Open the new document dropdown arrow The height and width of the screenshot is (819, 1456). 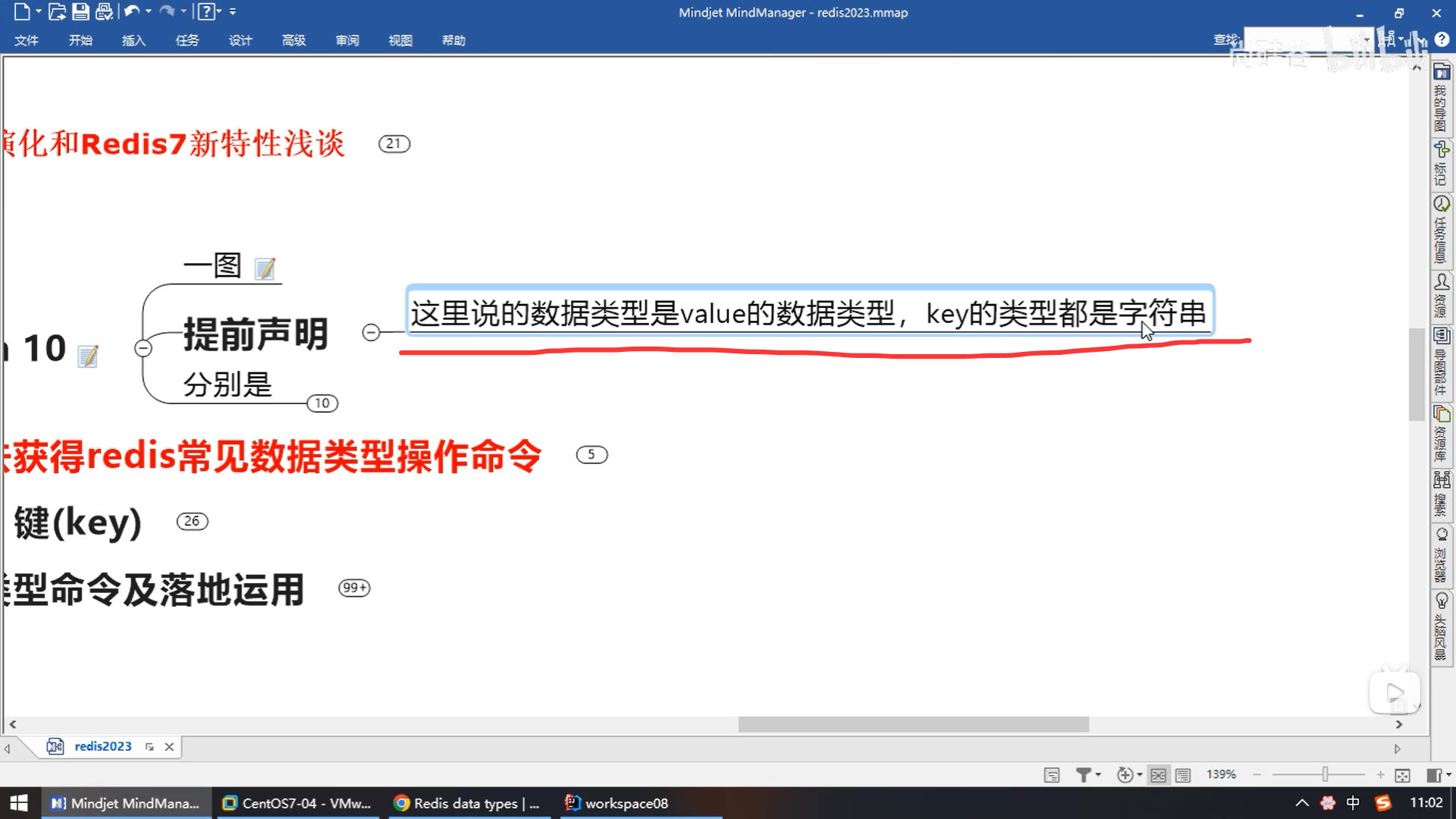[x=38, y=11]
